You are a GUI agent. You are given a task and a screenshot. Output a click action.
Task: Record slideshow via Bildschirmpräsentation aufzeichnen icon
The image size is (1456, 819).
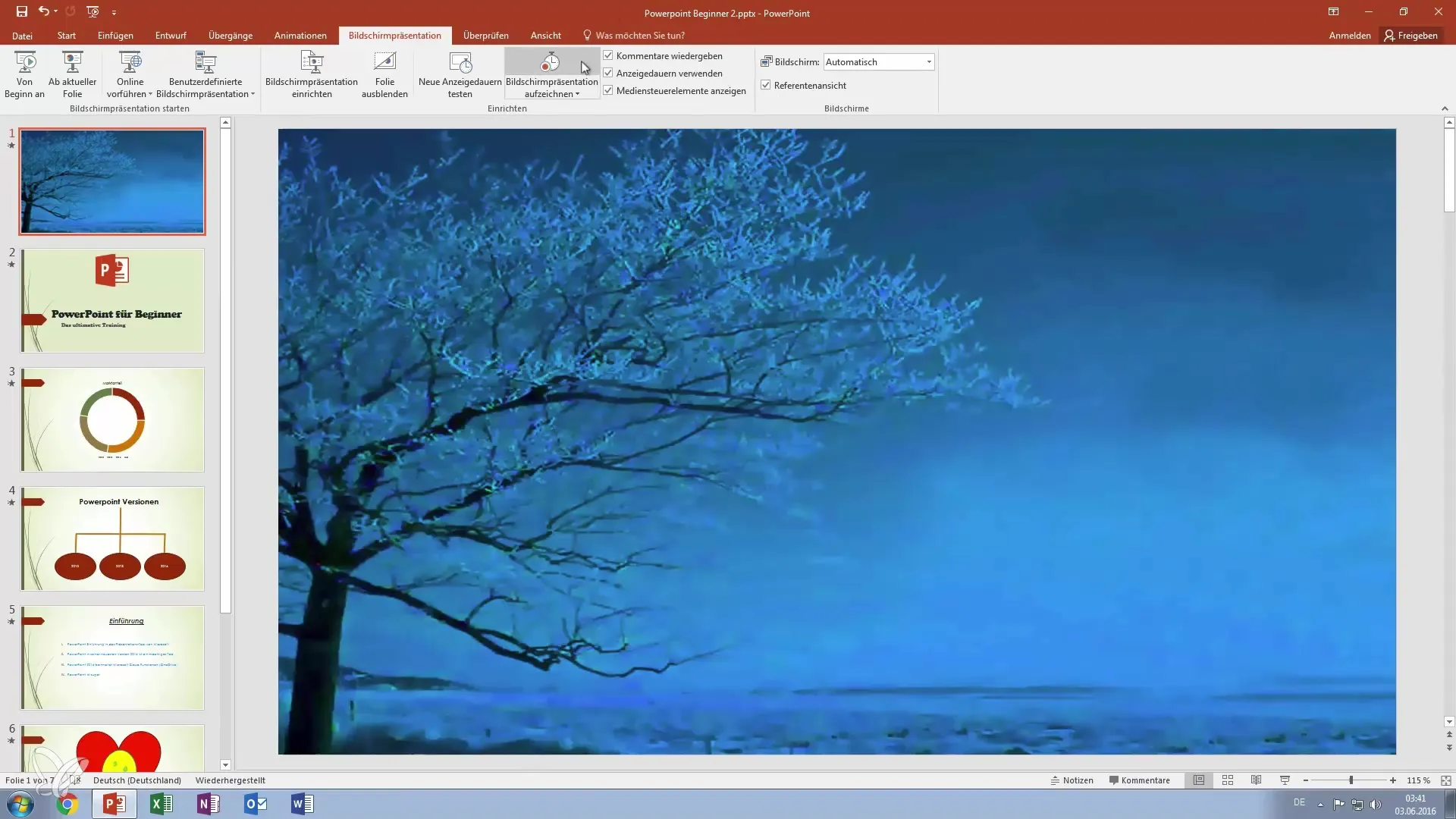pos(551,62)
